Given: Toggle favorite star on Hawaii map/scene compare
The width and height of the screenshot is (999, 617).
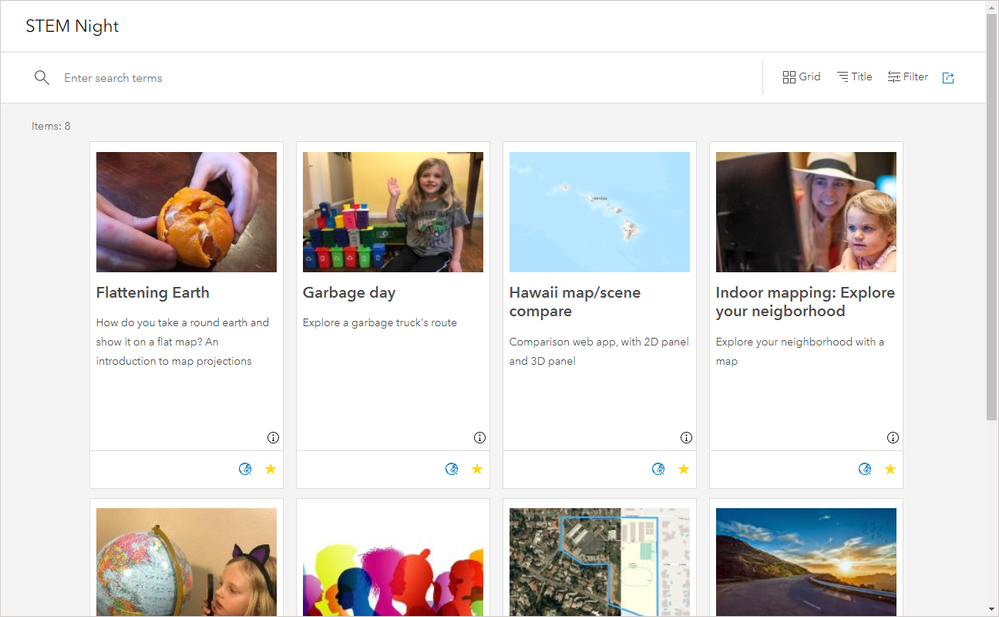Looking at the screenshot, I should [684, 469].
